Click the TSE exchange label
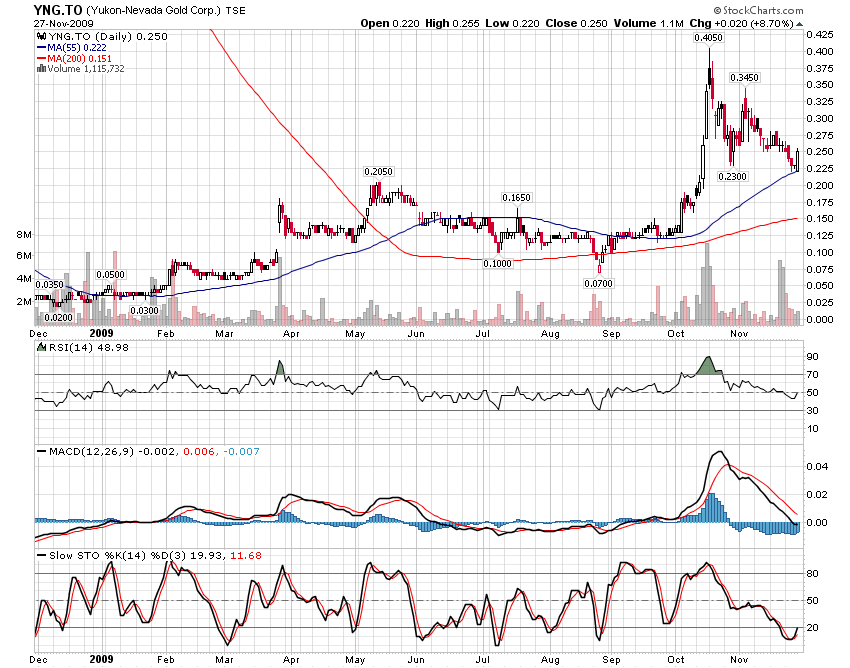 click(x=235, y=10)
